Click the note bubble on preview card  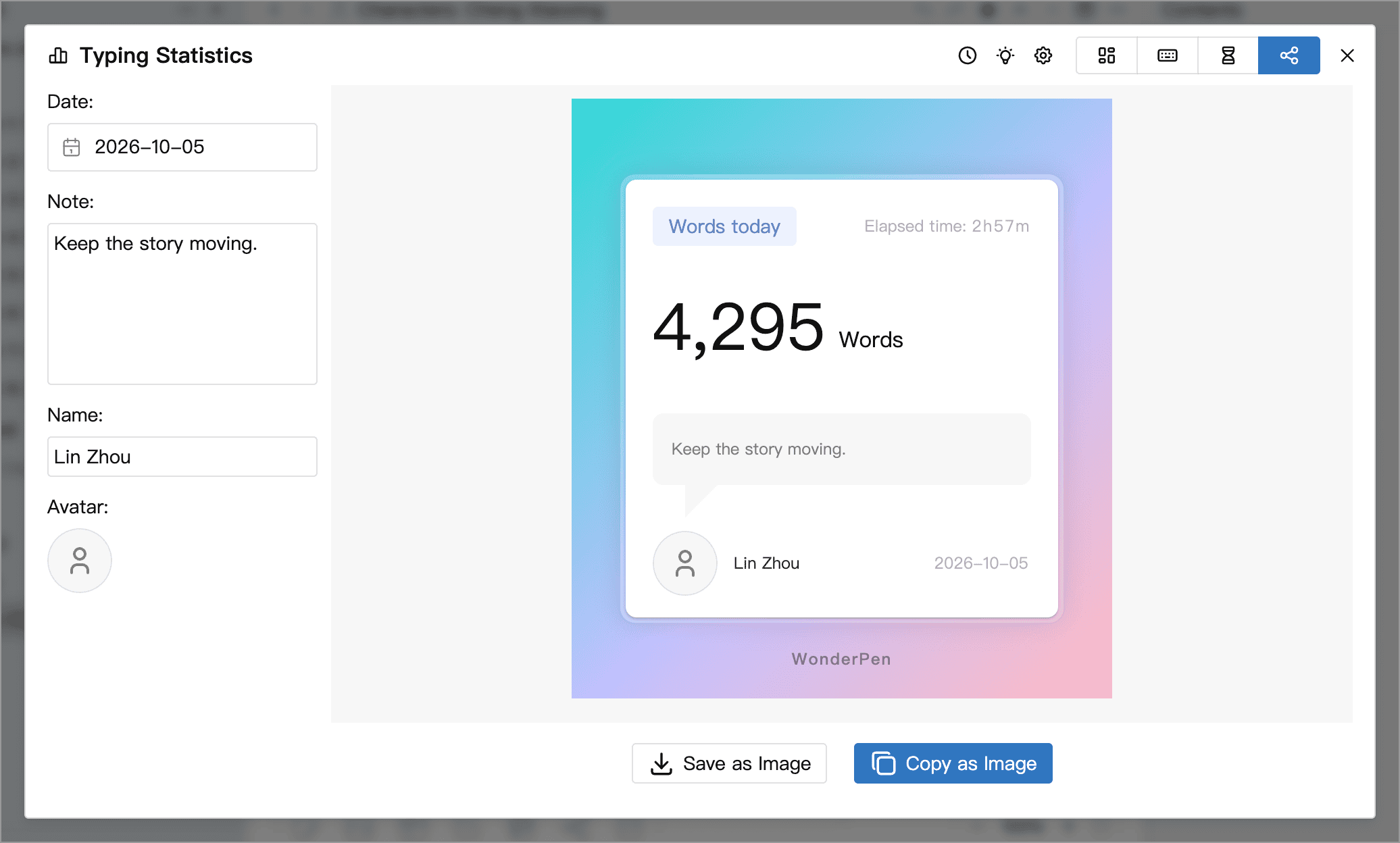tap(842, 449)
